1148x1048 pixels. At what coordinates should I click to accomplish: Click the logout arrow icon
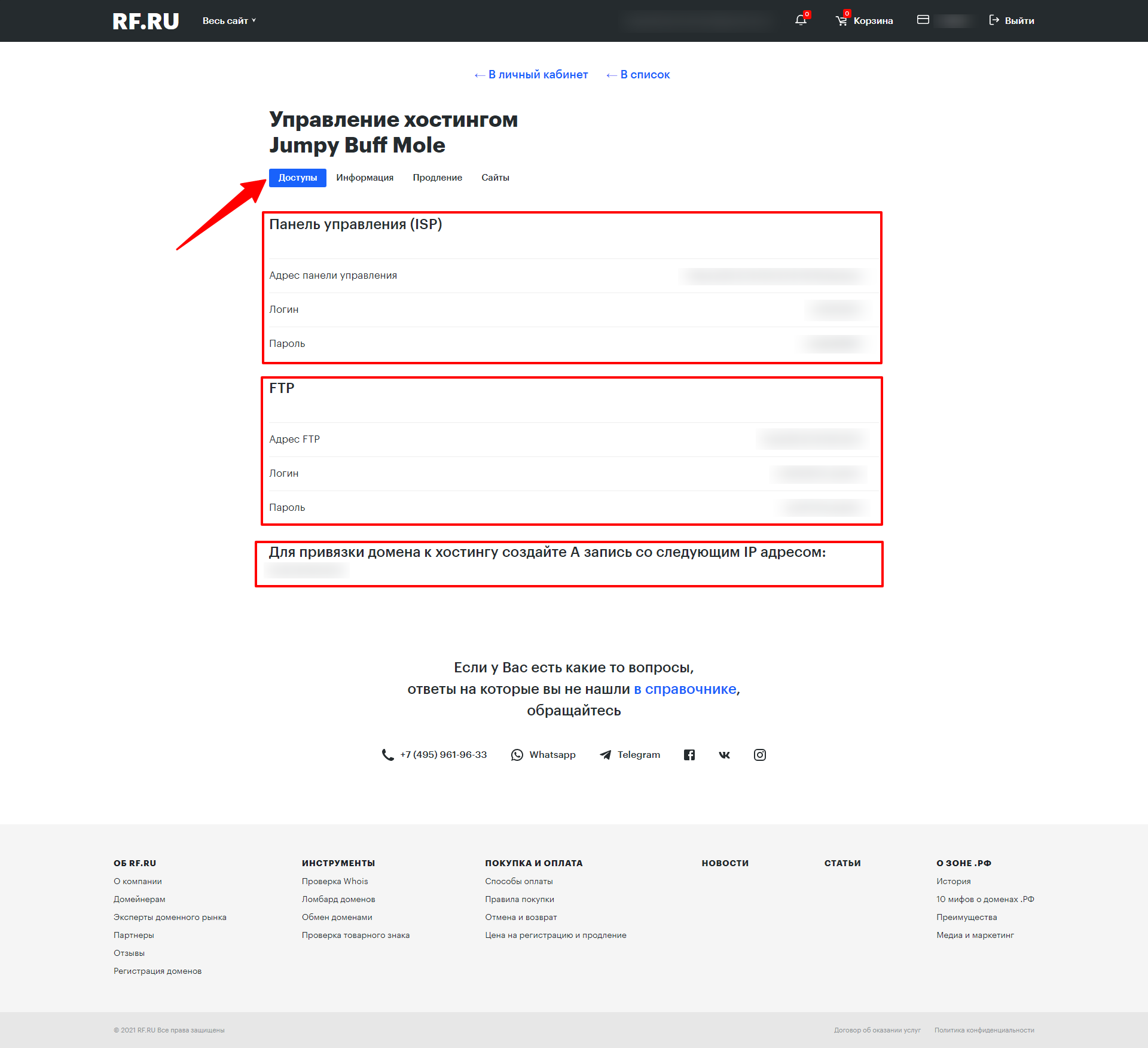(x=994, y=20)
